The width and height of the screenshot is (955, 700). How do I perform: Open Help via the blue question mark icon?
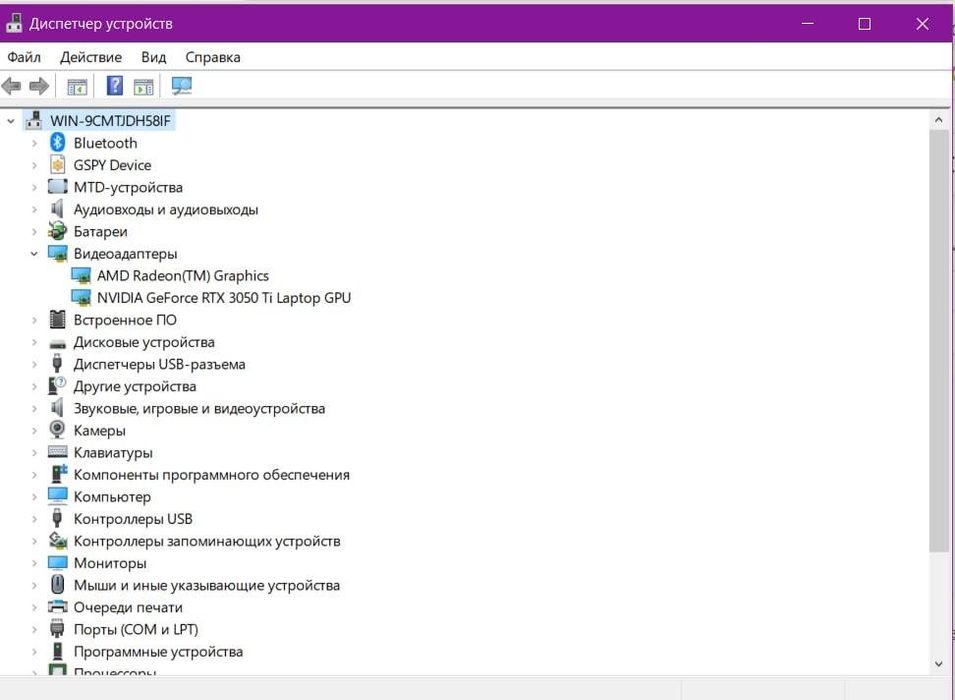[x=115, y=85]
